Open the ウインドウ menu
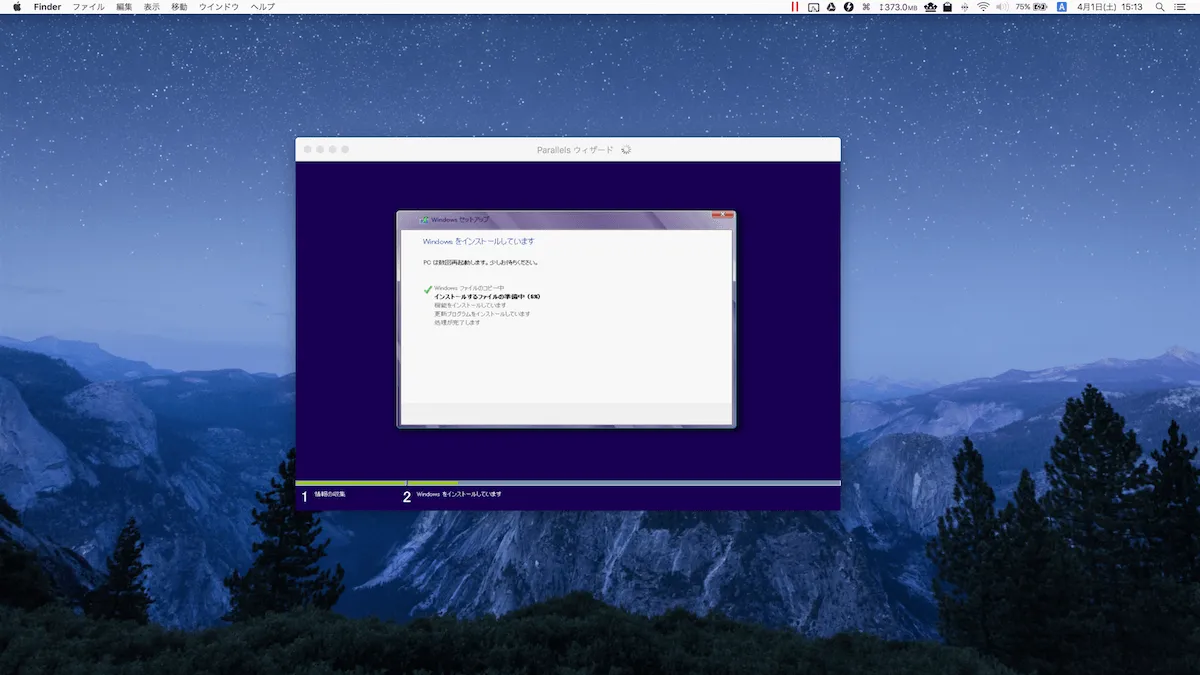 coord(219,7)
